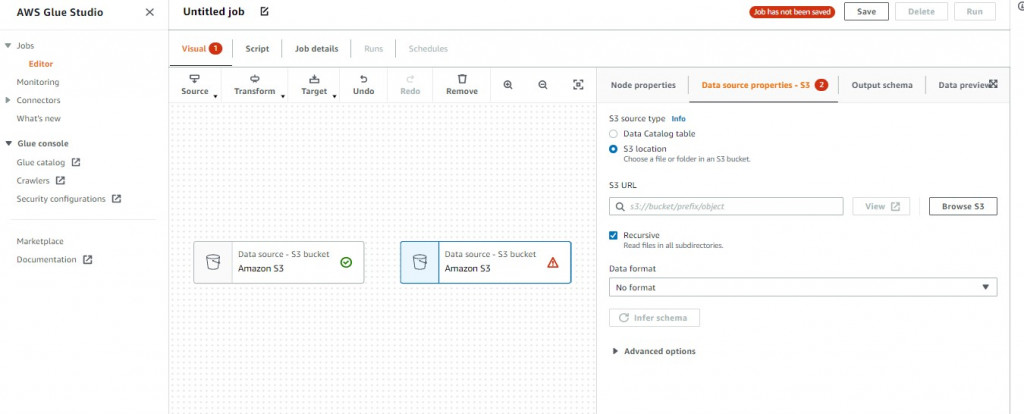
Task: Close the AWS Glue Studio sidebar
Action: pyautogui.click(x=150, y=12)
